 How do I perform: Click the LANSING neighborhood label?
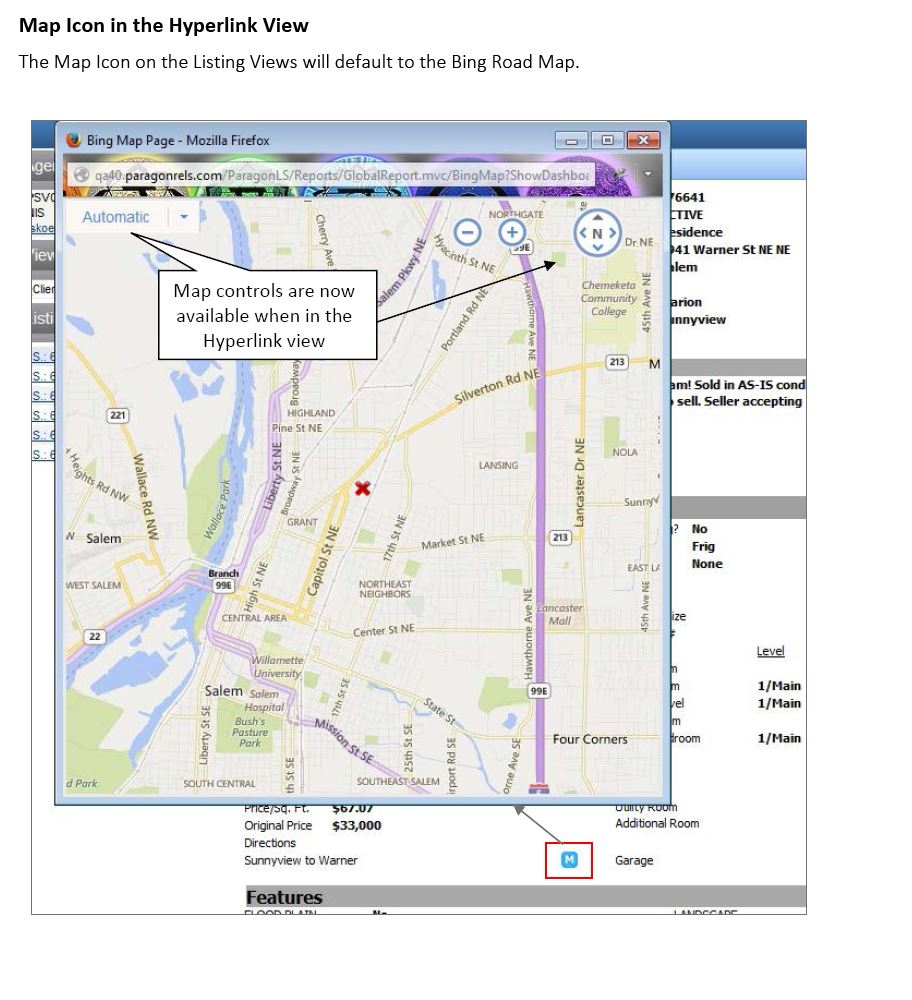[498, 466]
